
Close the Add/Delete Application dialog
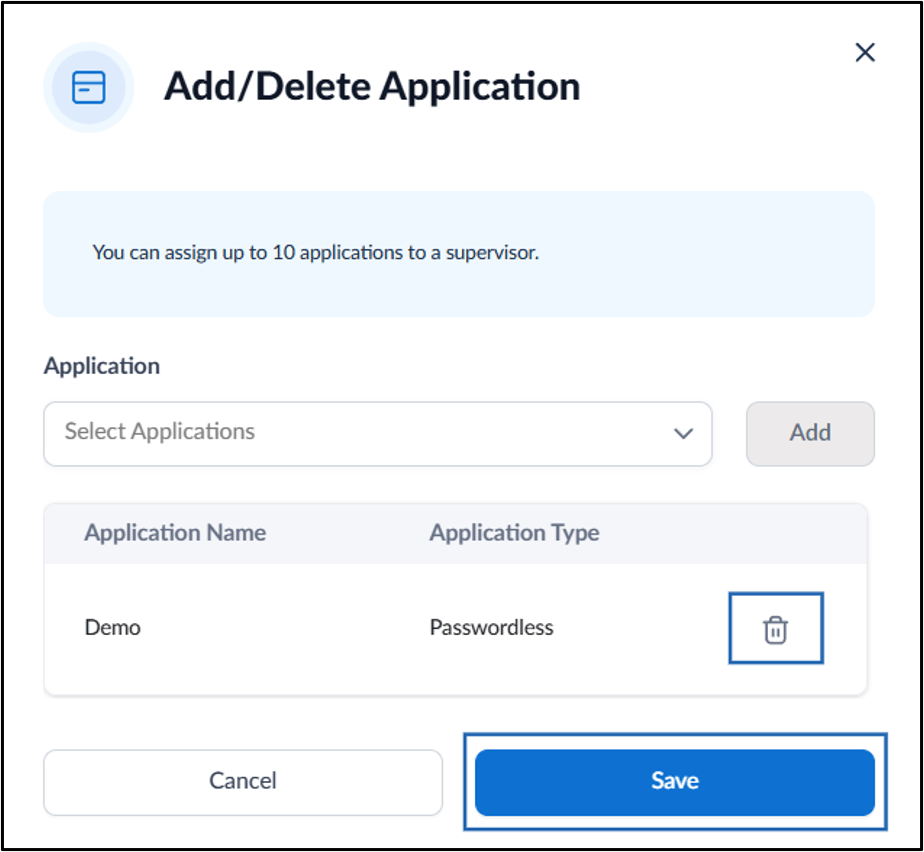point(864,52)
